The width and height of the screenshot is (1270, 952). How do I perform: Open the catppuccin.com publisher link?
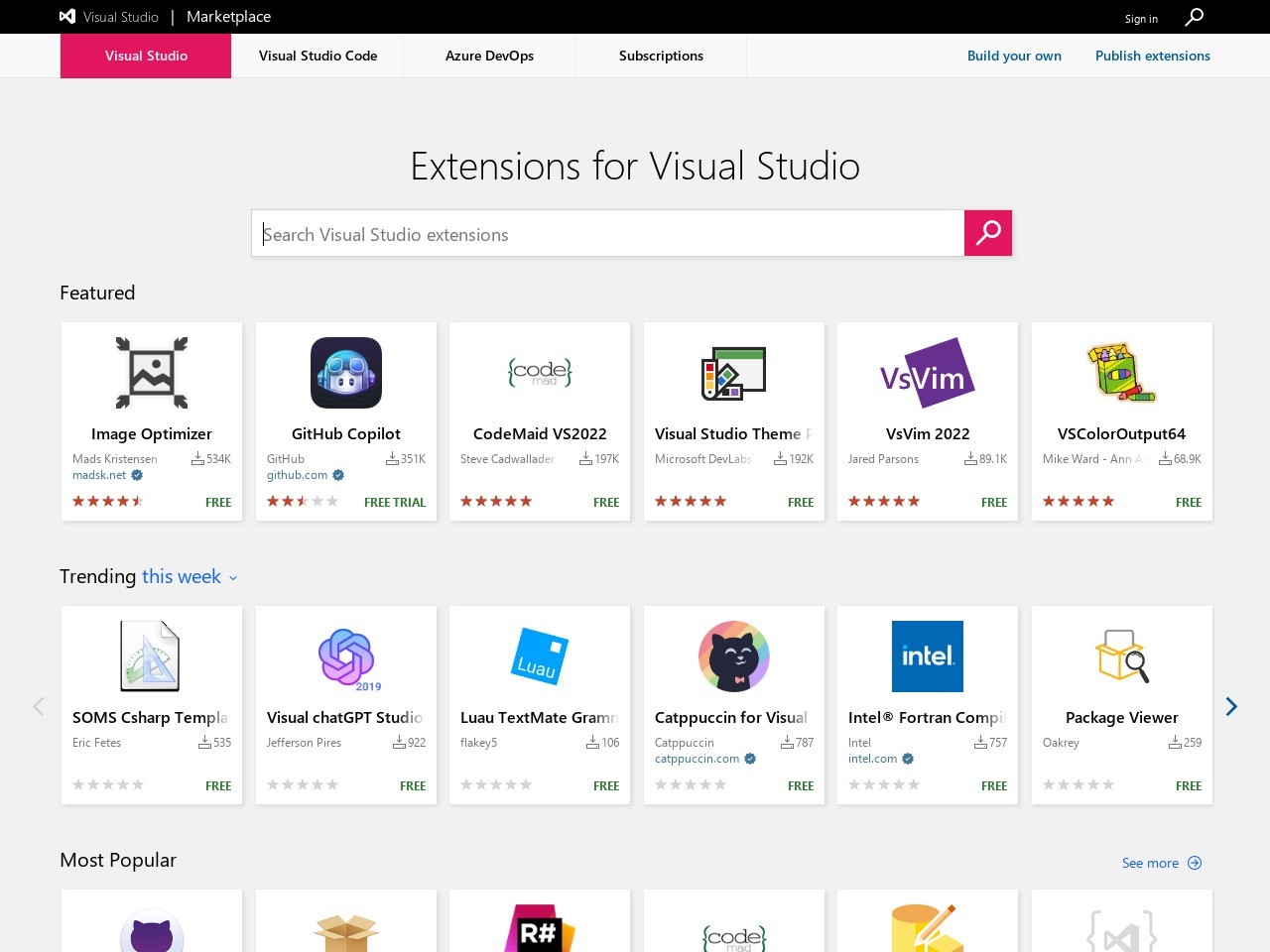pyautogui.click(x=697, y=759)
